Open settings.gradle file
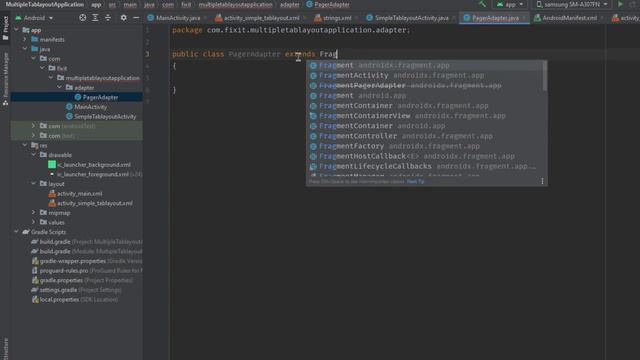This screenshot has width=640, height=360. point(76,290)
